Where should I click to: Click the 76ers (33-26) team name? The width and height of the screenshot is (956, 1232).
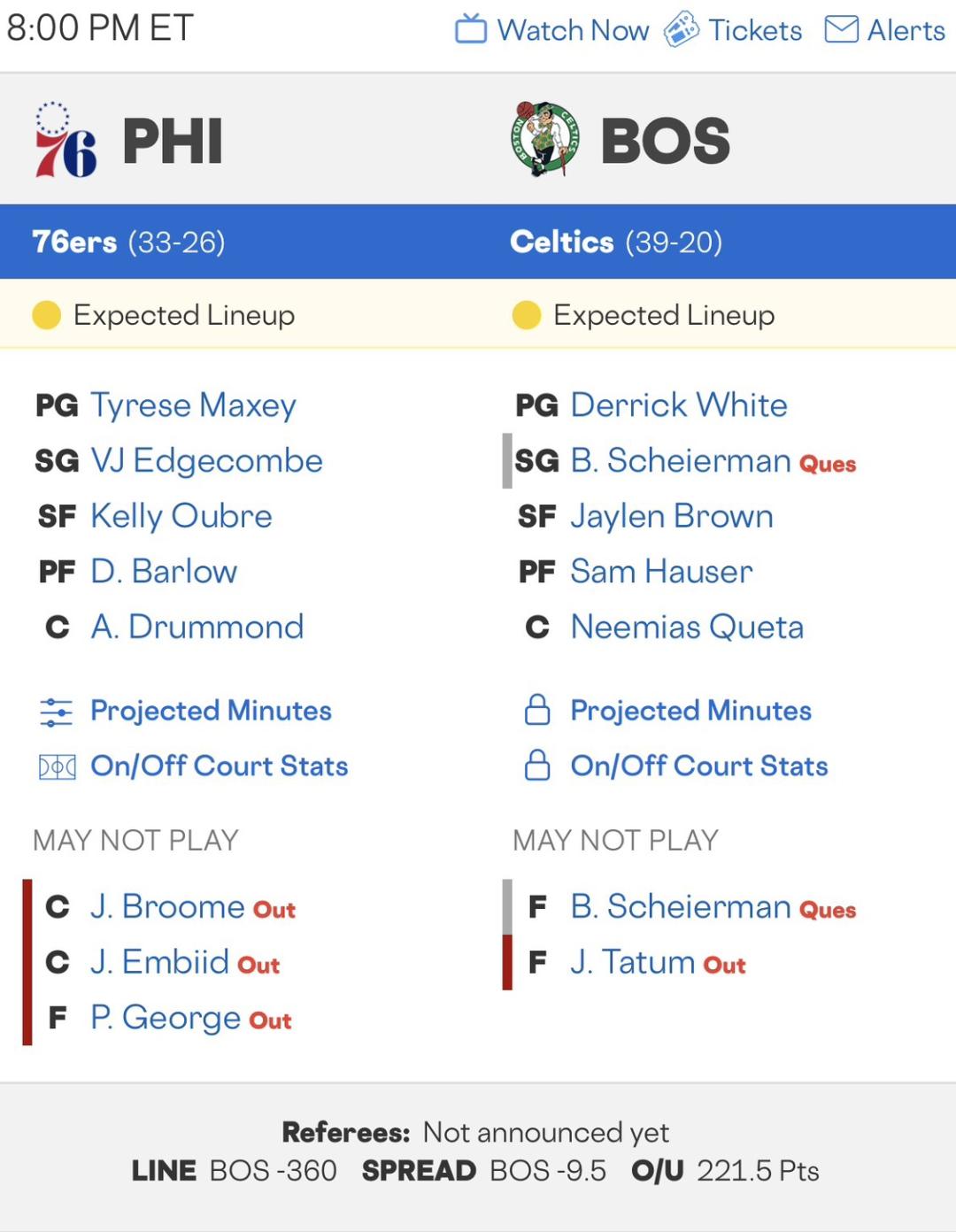tap(128, 242)
